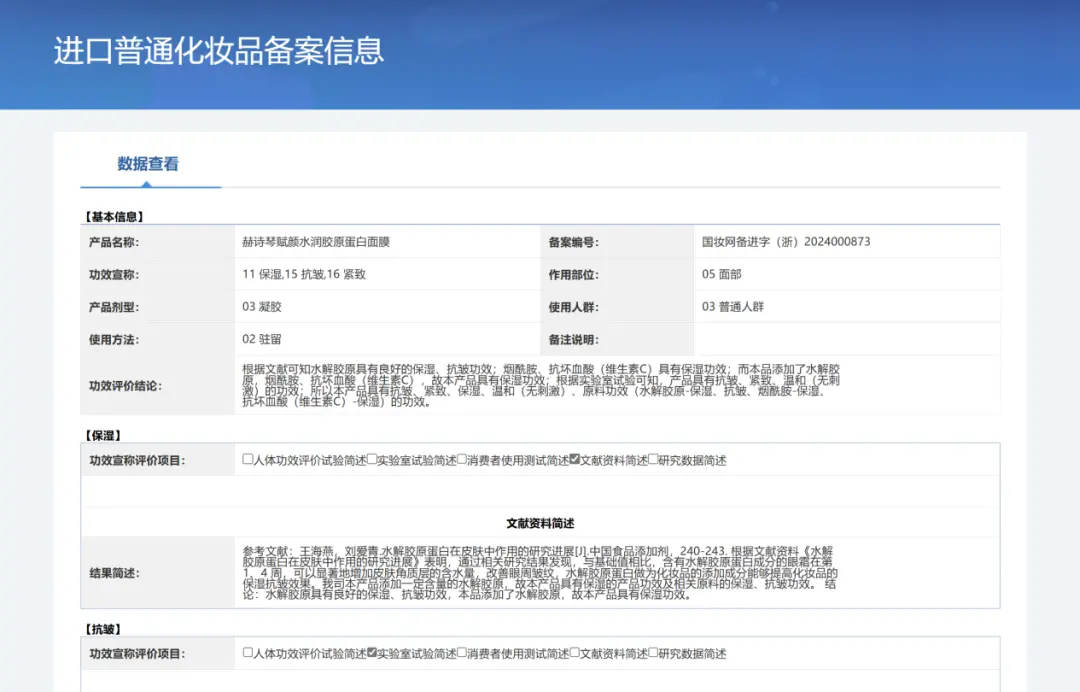Click the page title 进口普通化妆品备案信息
This screenshot has width=1080, height=692.
(216, 53)
